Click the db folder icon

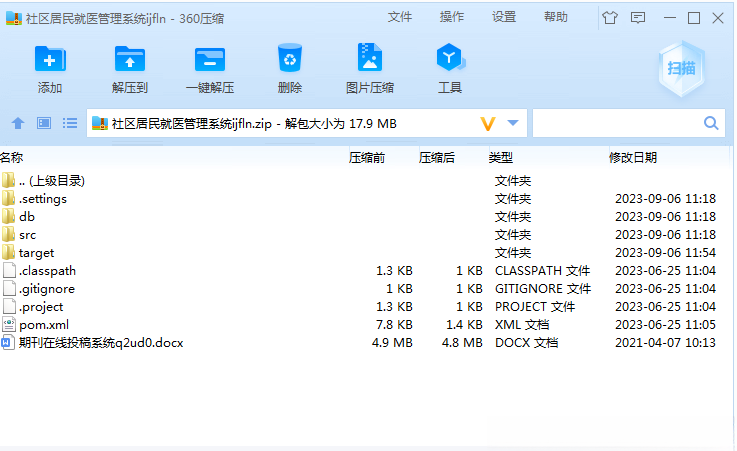[x=8, y=216]
